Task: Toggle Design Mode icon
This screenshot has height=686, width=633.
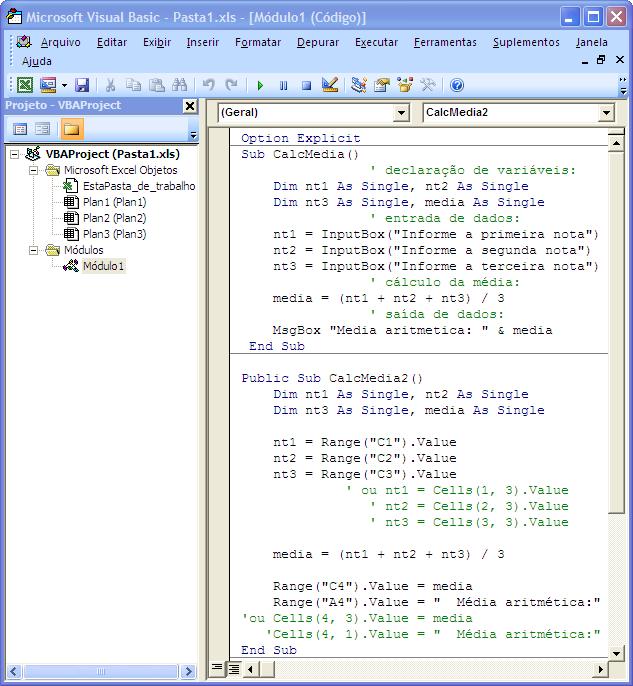Action: click(x=330, y=85)
